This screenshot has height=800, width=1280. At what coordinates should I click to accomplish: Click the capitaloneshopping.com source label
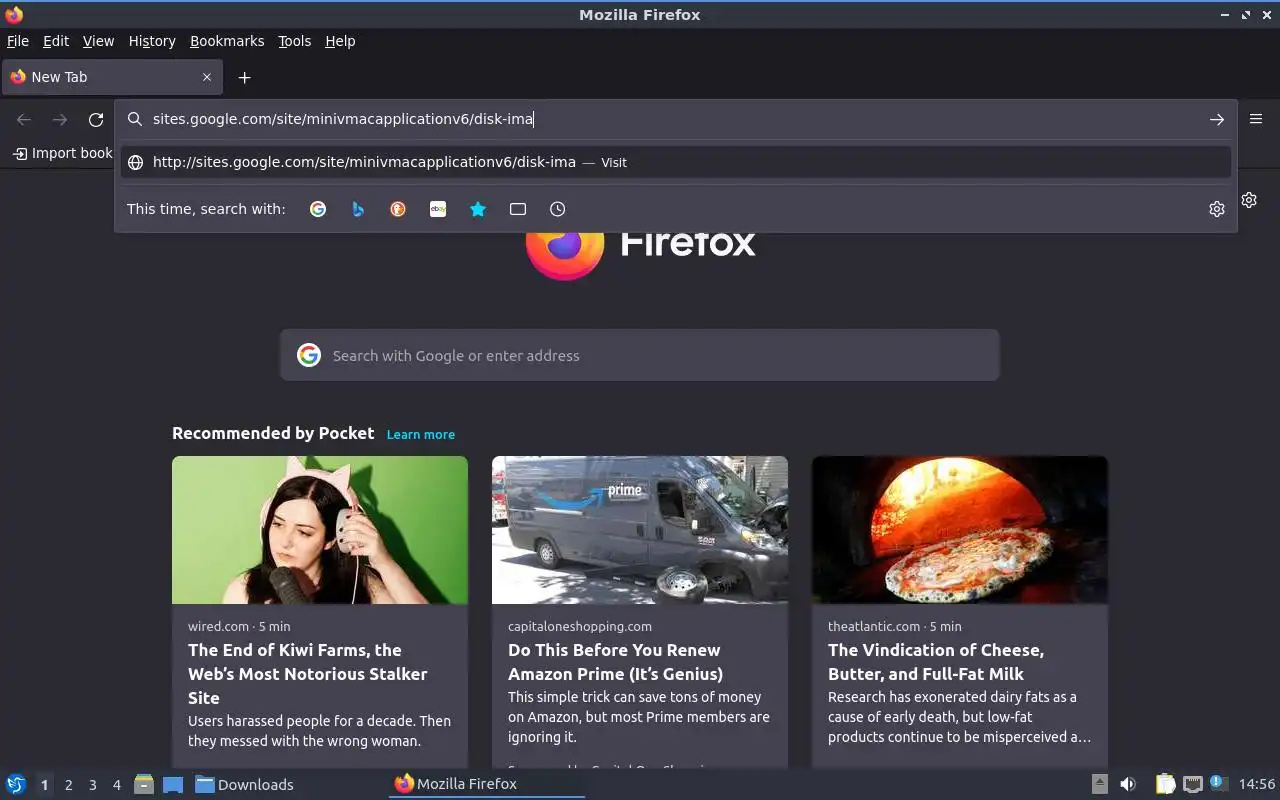coord(580,626)
